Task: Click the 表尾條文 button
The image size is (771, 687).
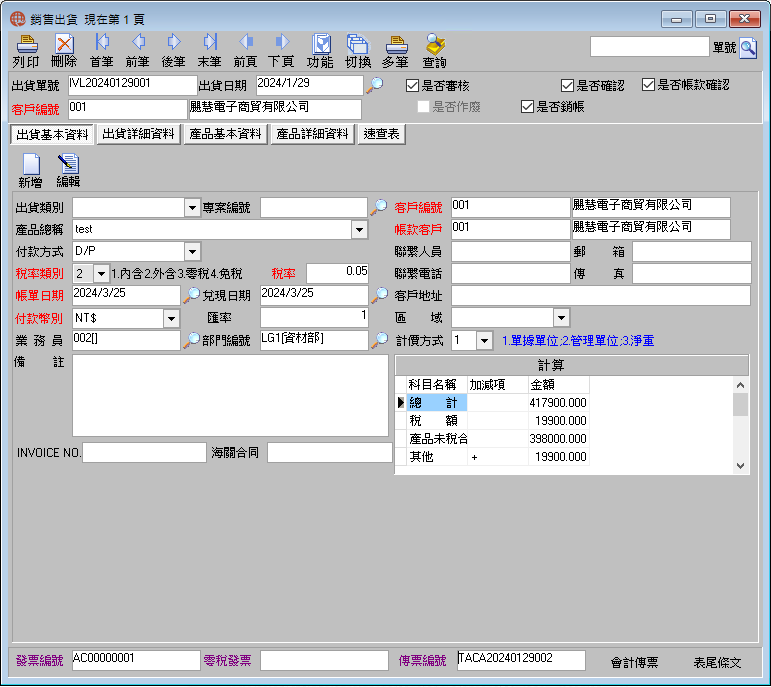Action: coord(717,662)
